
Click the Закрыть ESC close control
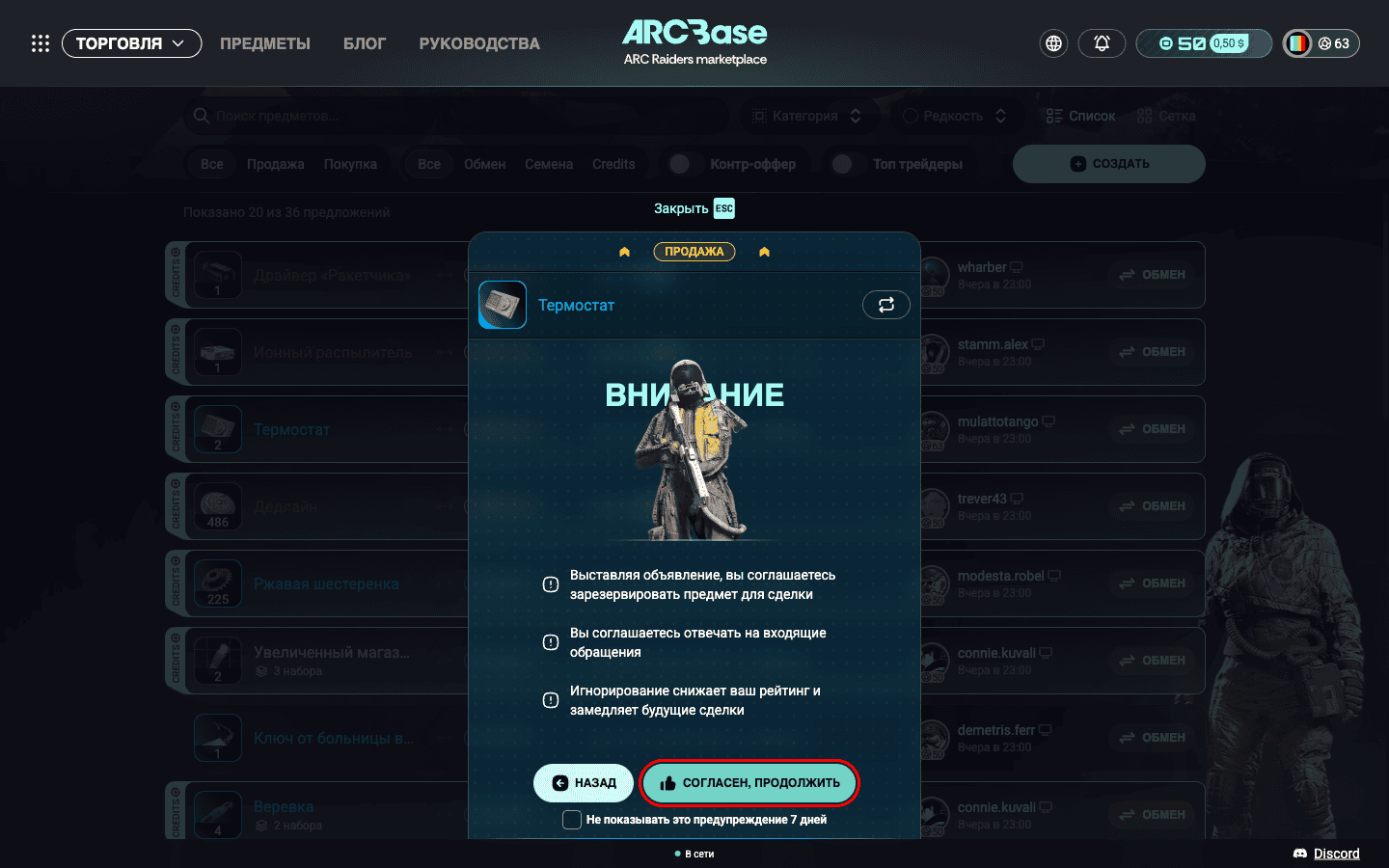pyautogui.click(x=694, y=208)
